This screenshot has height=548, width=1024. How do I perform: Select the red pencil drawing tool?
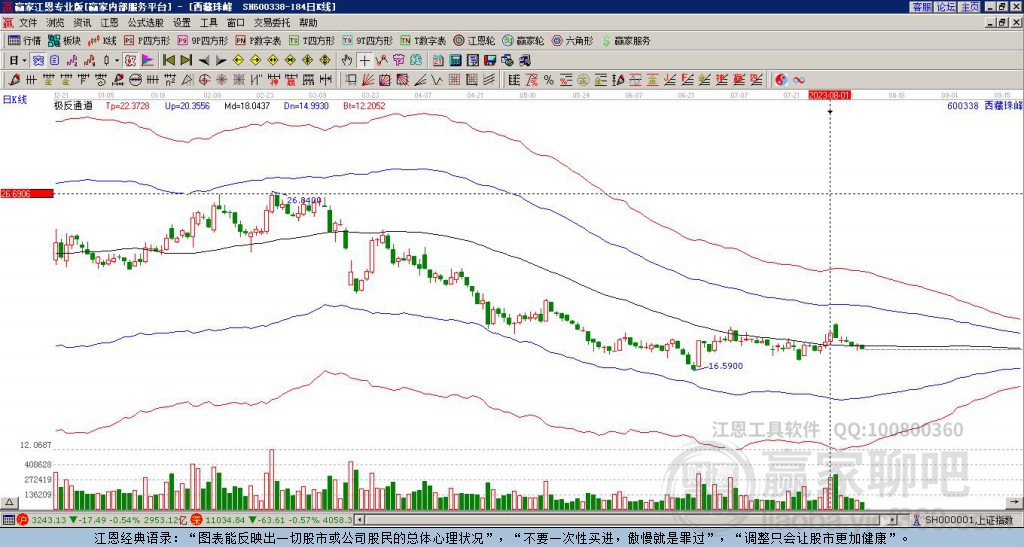(x=14, y=80)
